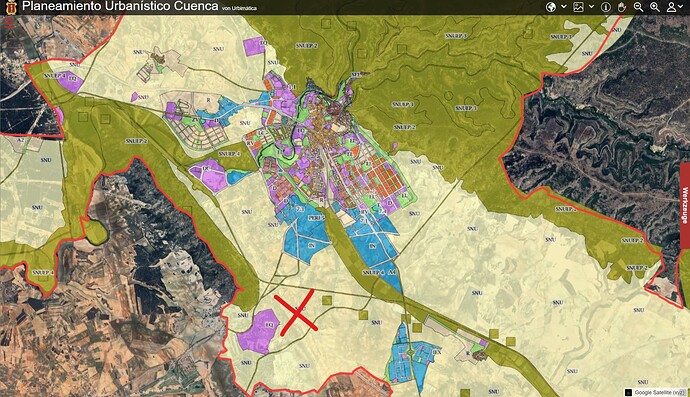Expand the user account dropdown arrow
690x397 pixels.
[x=683, y=7]
